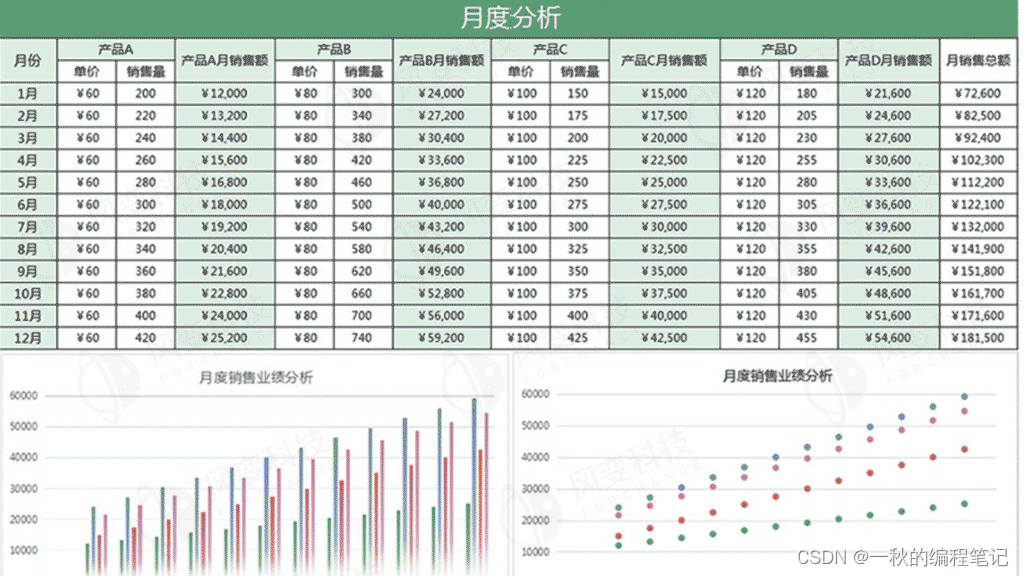Select the 产品C group header
This screenshot has width=1024, height=576.
pos(550,50)
